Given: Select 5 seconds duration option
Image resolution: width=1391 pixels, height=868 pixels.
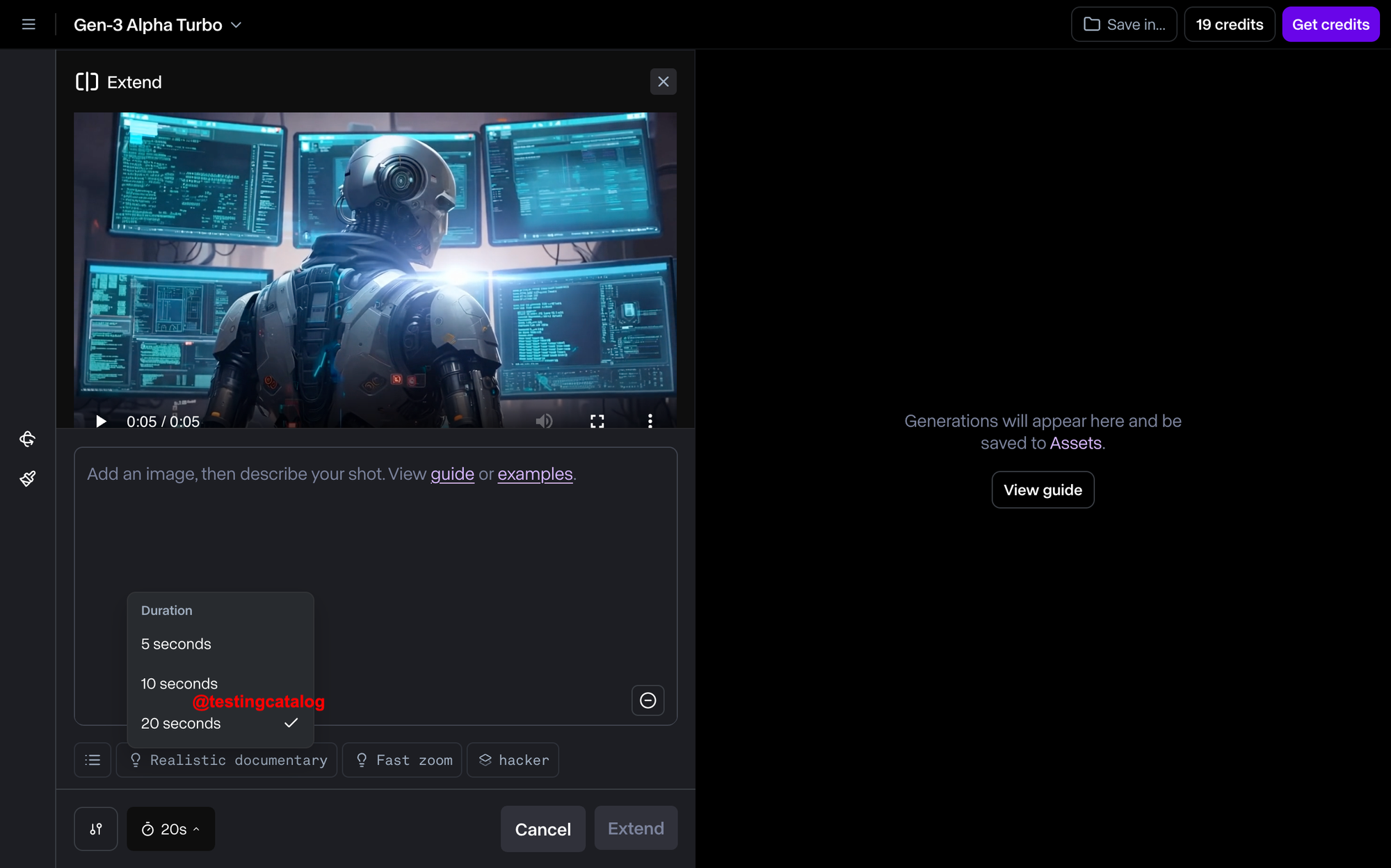Looking at the screenshot, I should click(x=176, y=643).
